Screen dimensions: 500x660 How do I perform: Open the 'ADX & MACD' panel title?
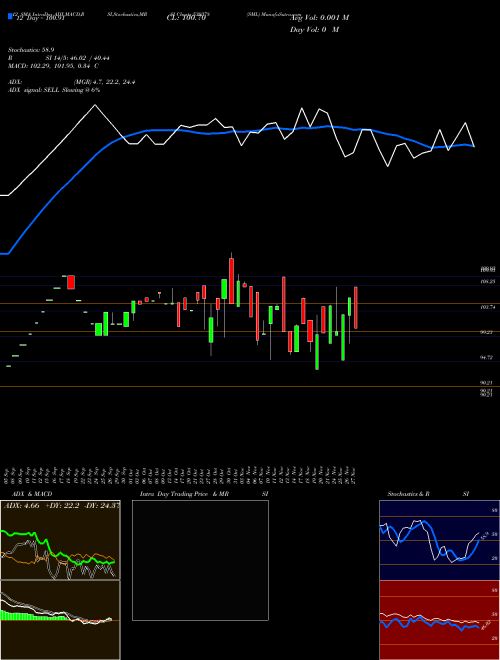tap(32, 494)
